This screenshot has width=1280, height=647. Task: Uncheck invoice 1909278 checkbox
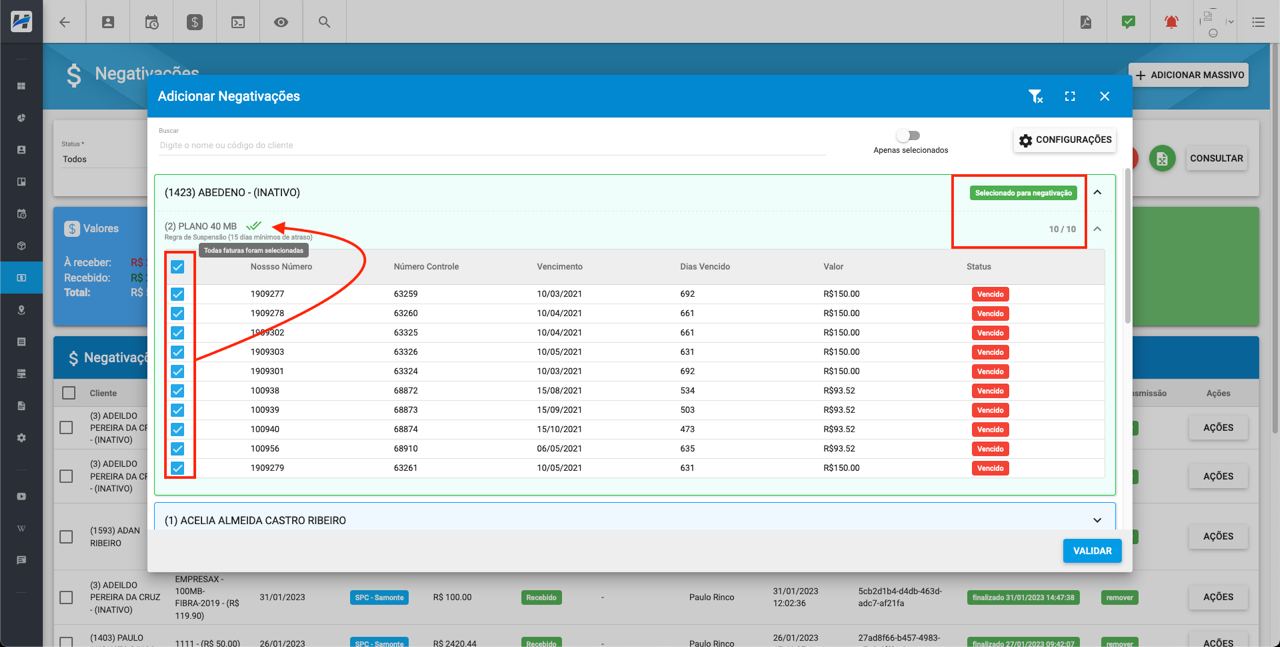click(177, 313)
